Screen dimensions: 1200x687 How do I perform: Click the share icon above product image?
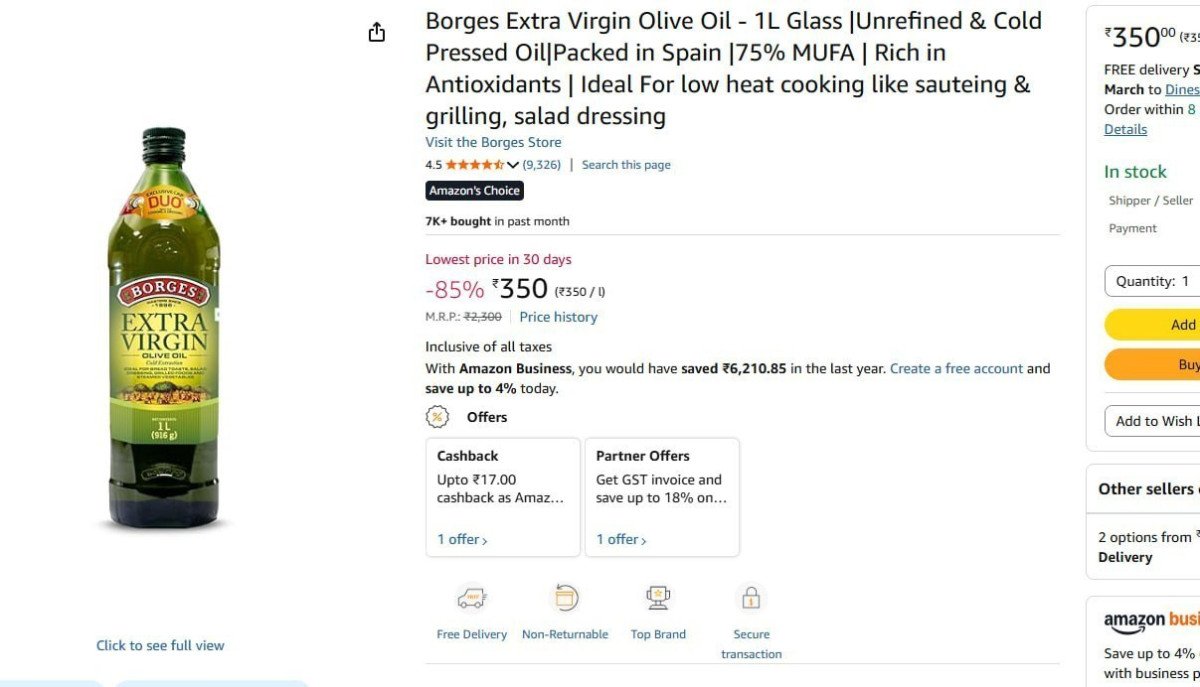377,33
